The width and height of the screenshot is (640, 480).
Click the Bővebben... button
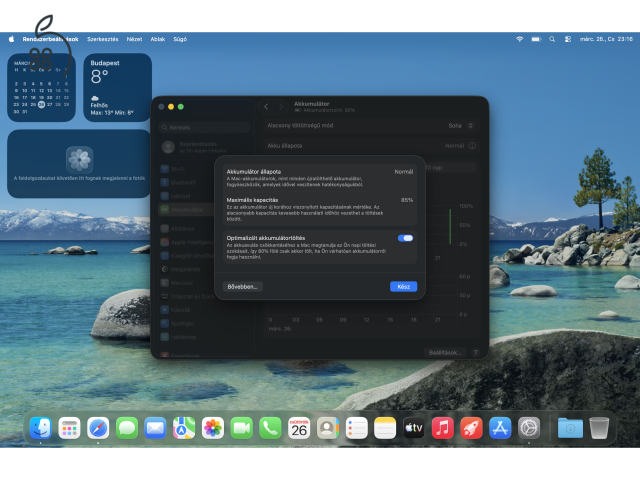tap(242, 287)
